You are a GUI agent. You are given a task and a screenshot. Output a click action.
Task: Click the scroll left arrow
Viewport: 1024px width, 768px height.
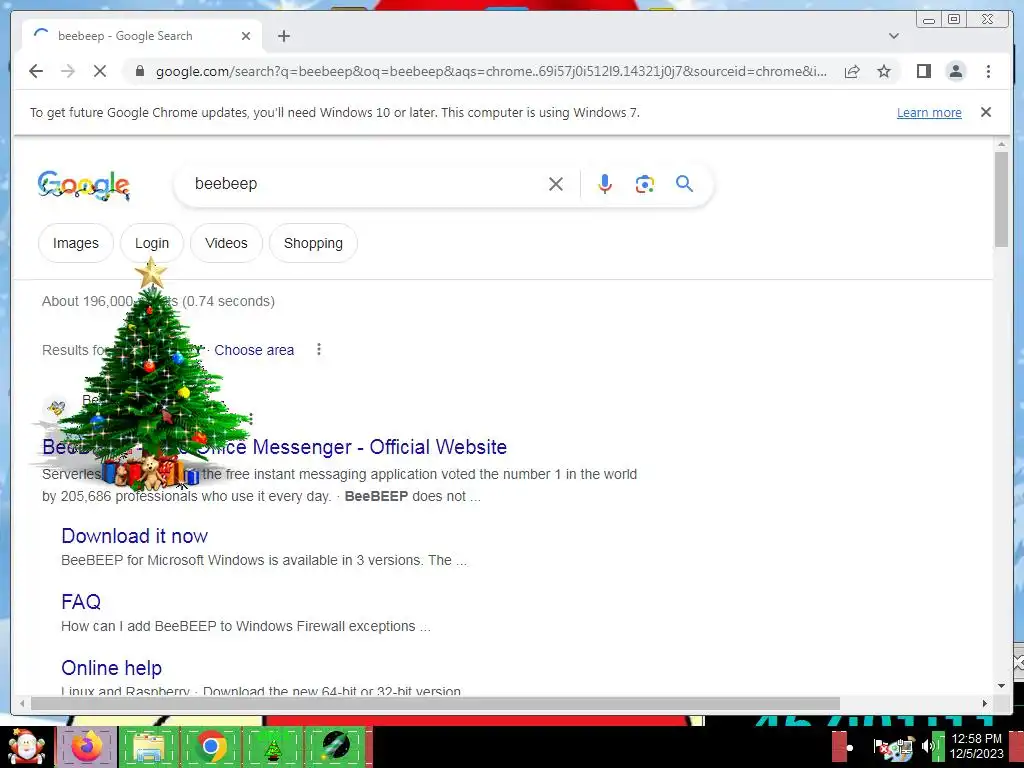coord(22,703)
